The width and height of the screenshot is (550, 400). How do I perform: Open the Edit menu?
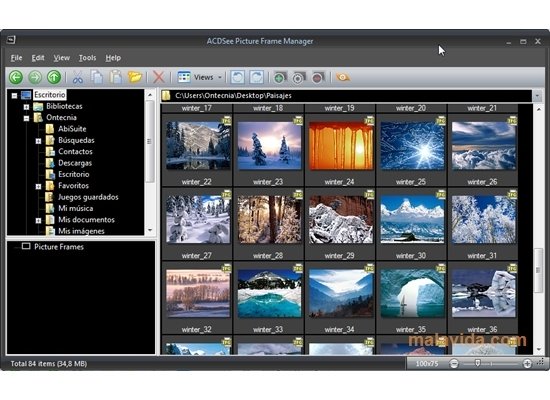[38, 58]
